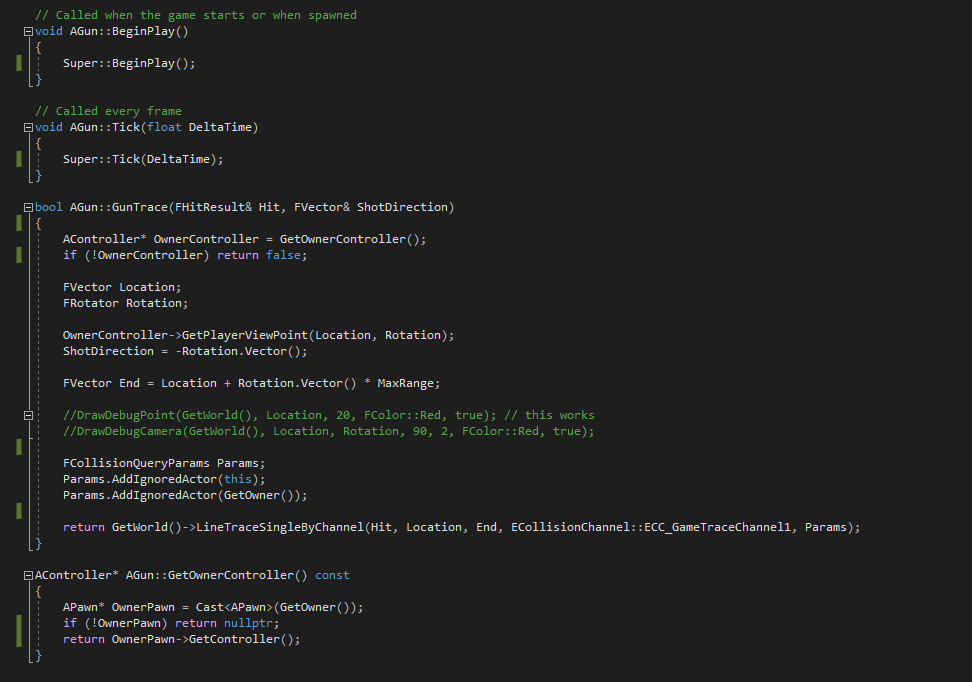Click 'return OwnerPawn->GetController();' line

[181, 639]
